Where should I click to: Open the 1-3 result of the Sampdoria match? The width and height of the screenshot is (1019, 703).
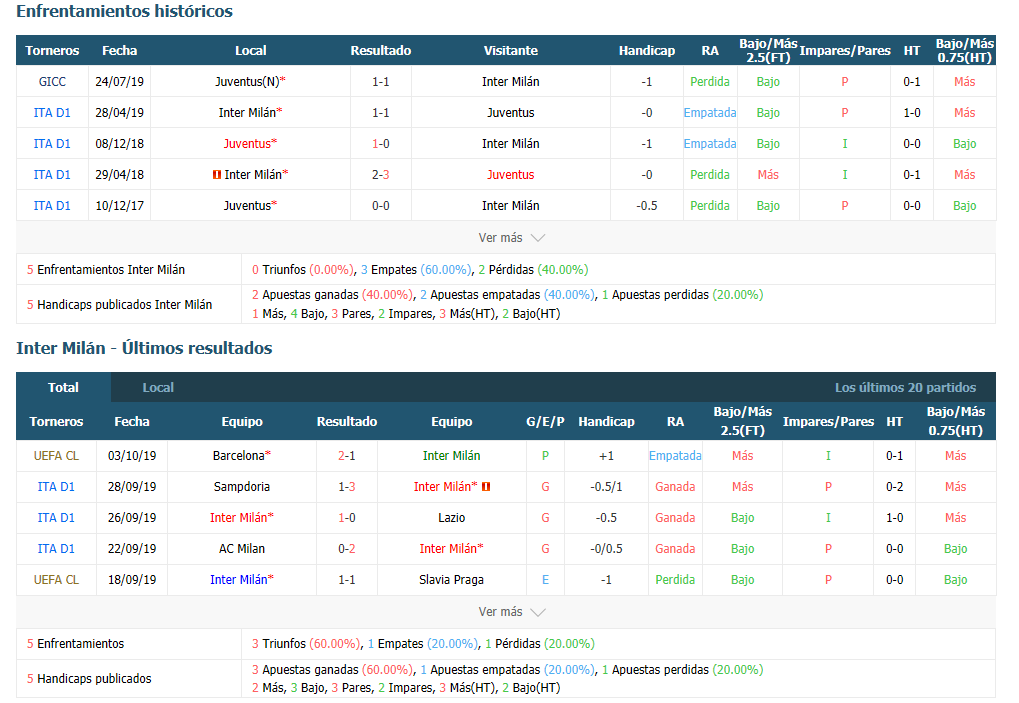coord(347,487)
